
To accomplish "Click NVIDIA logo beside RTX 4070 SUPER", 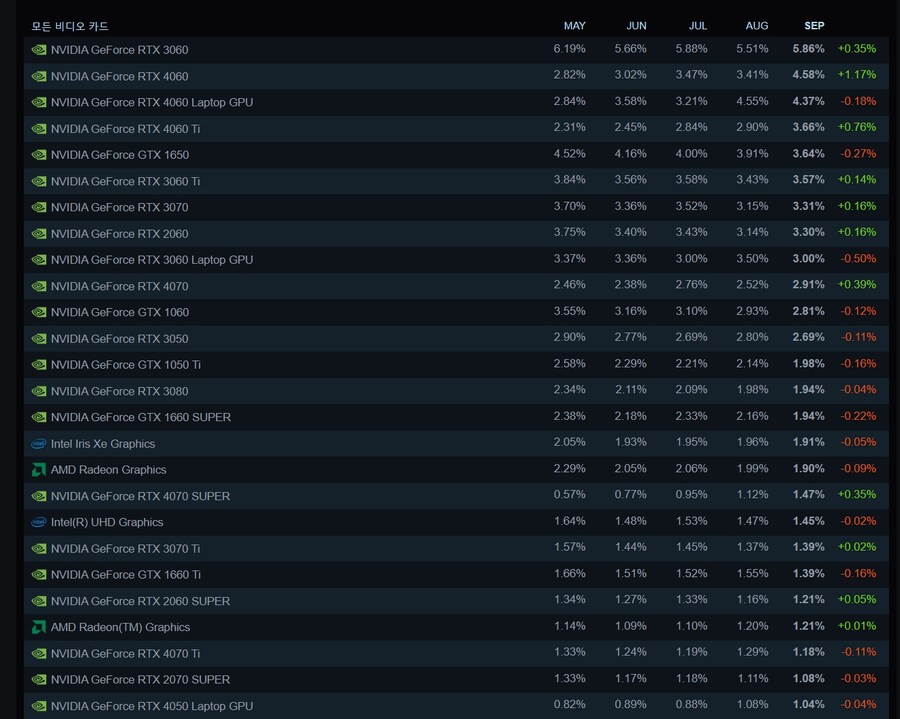I will [38, 496].
